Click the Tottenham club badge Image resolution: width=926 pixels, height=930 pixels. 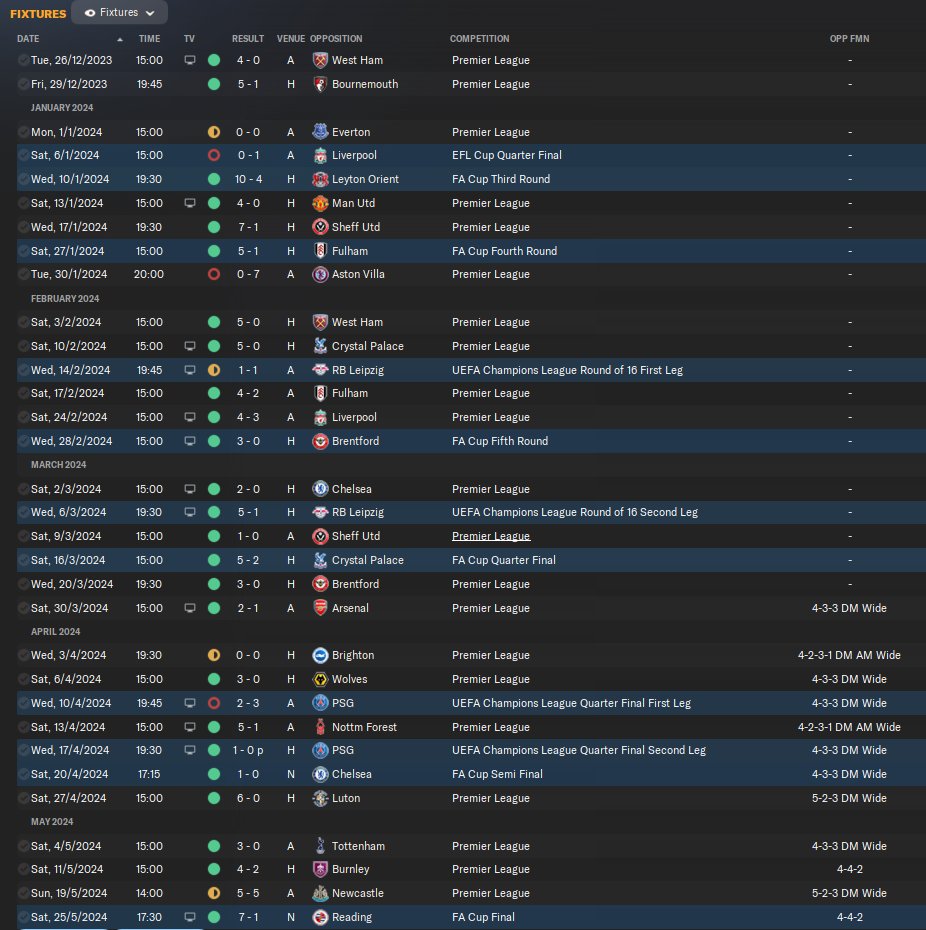tap(320, 846)
